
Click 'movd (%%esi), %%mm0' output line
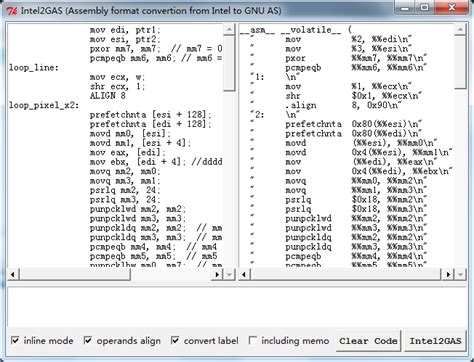tap(361, 143)
